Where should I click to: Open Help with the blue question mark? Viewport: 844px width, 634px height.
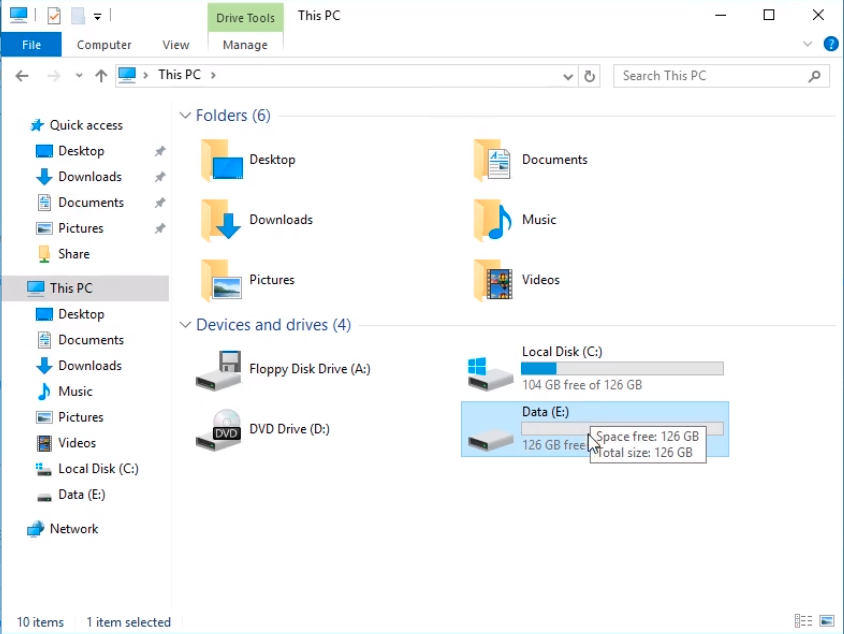click(830, 44)
